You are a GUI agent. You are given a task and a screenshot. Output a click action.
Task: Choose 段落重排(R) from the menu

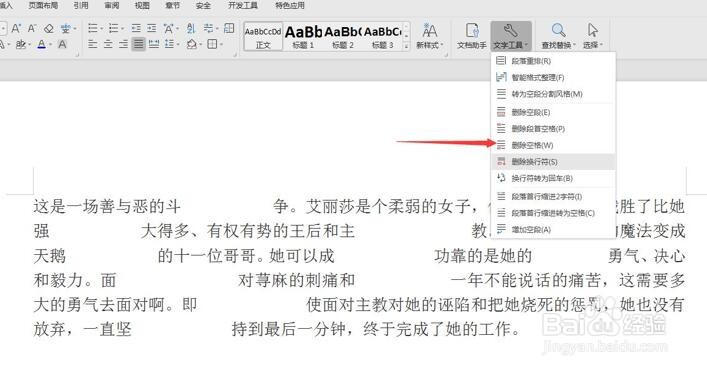coord(553,60)
